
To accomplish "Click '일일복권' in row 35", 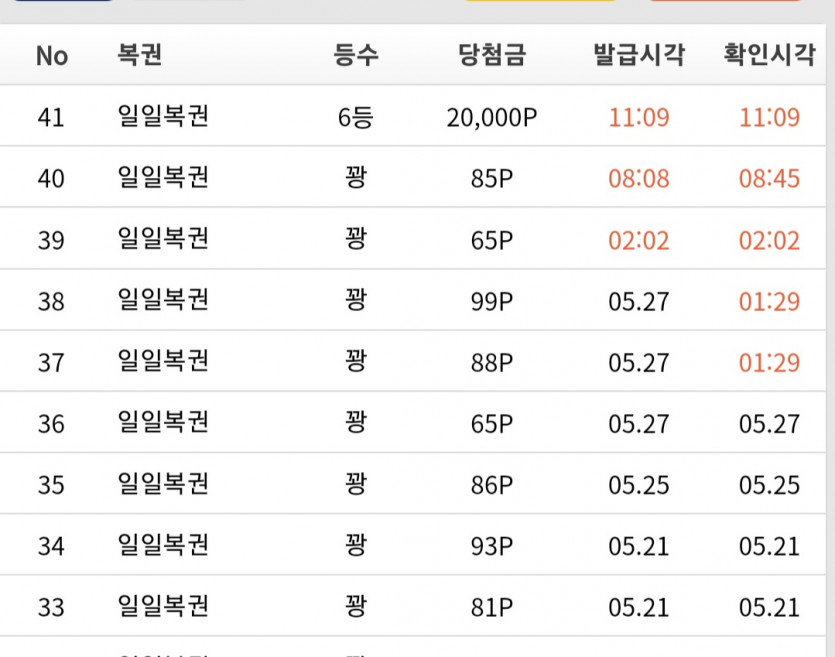I will [163, 483].
